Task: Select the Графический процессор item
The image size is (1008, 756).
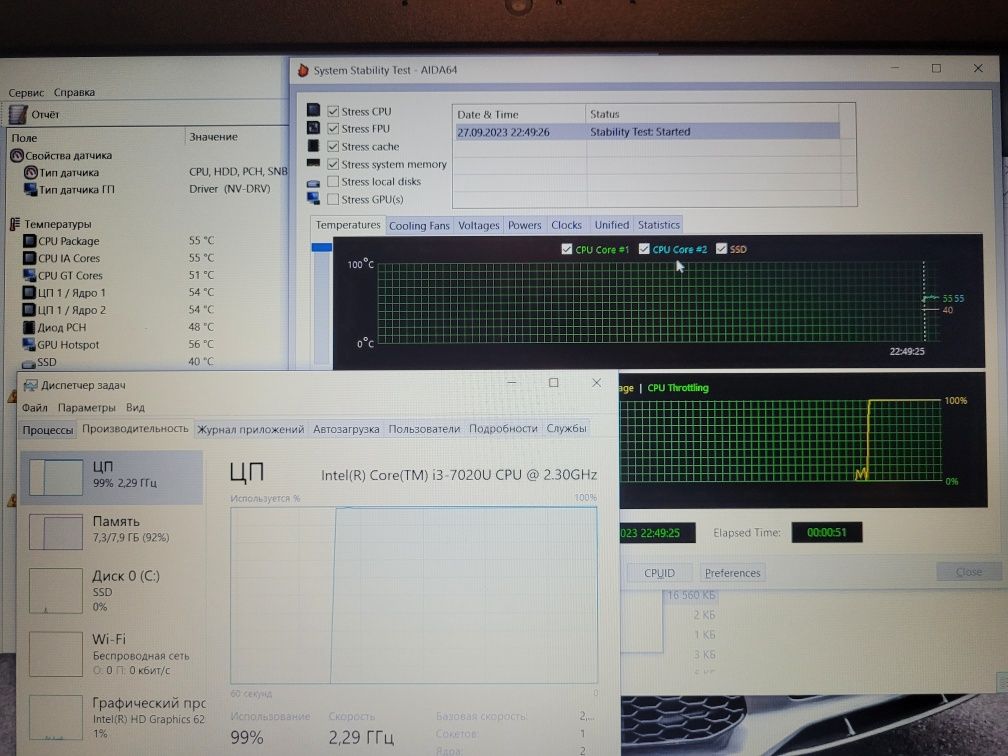Action: click(x=112, y=717)
